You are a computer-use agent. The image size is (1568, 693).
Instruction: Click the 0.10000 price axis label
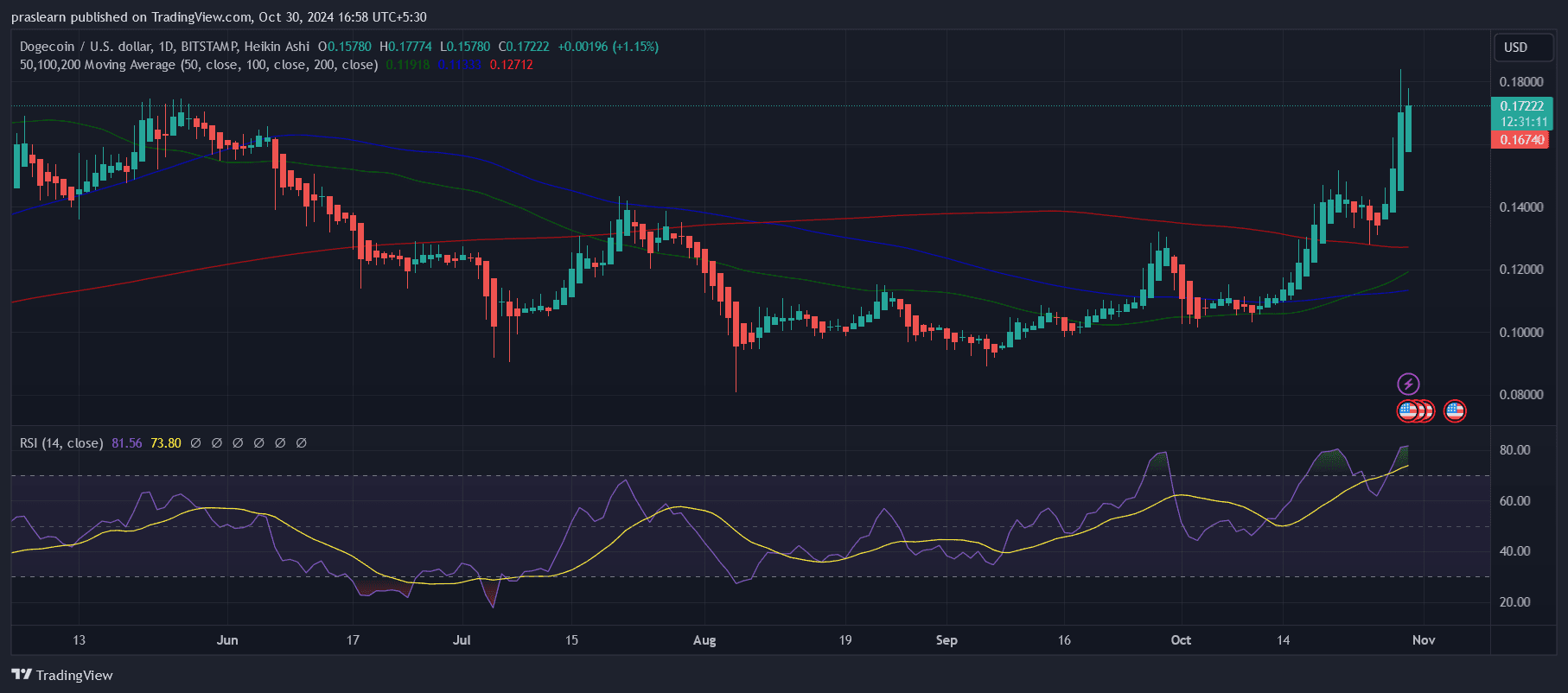pos(1521,333)
